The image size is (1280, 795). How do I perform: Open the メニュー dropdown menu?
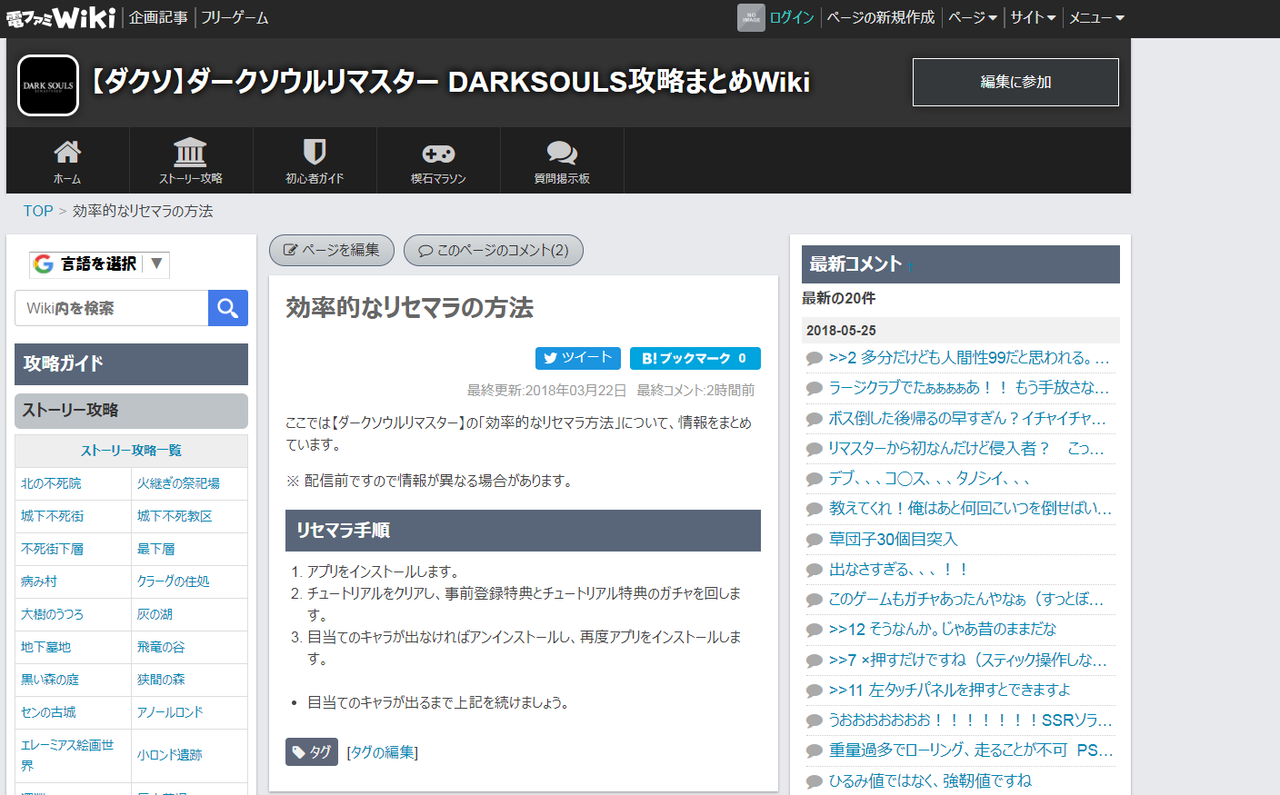tap(1096, 17)
